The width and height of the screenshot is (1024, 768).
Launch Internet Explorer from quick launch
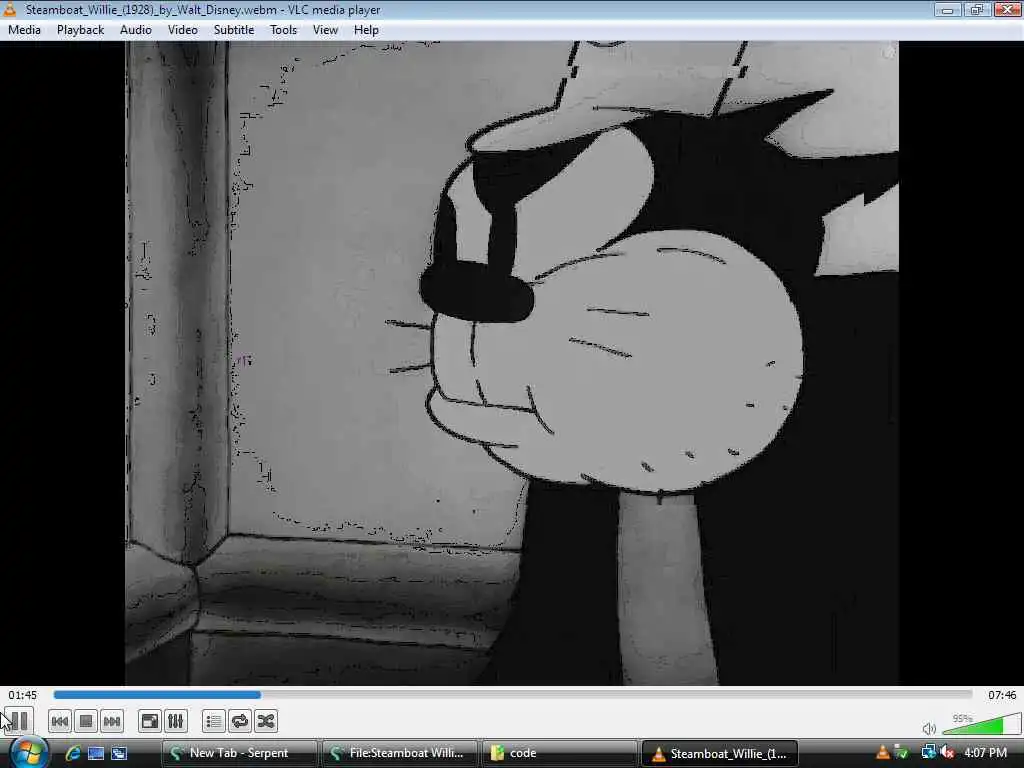click(72, 753)
